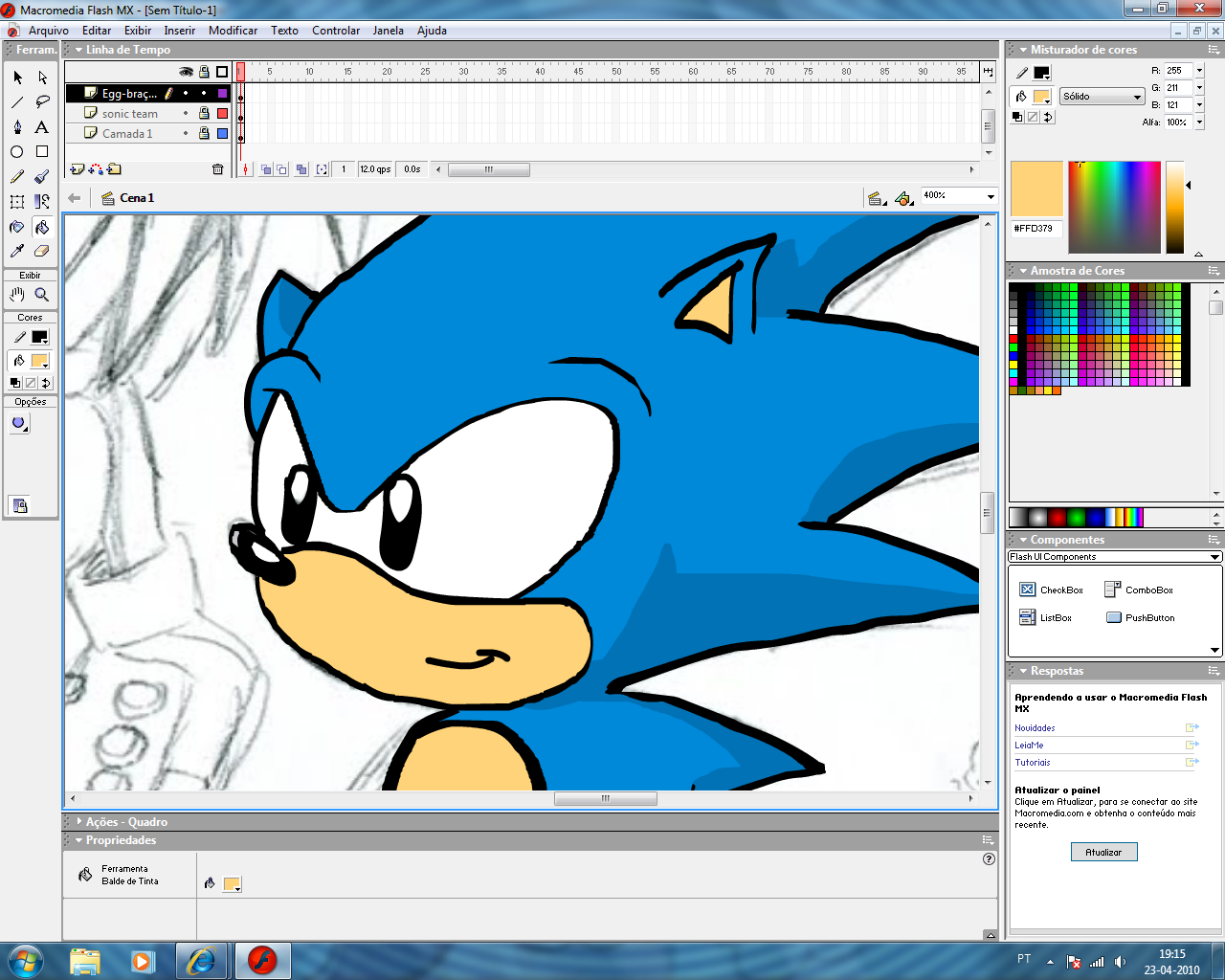Open the Inserir menu
Viewport: 1225px width, 980px height.
179,31
